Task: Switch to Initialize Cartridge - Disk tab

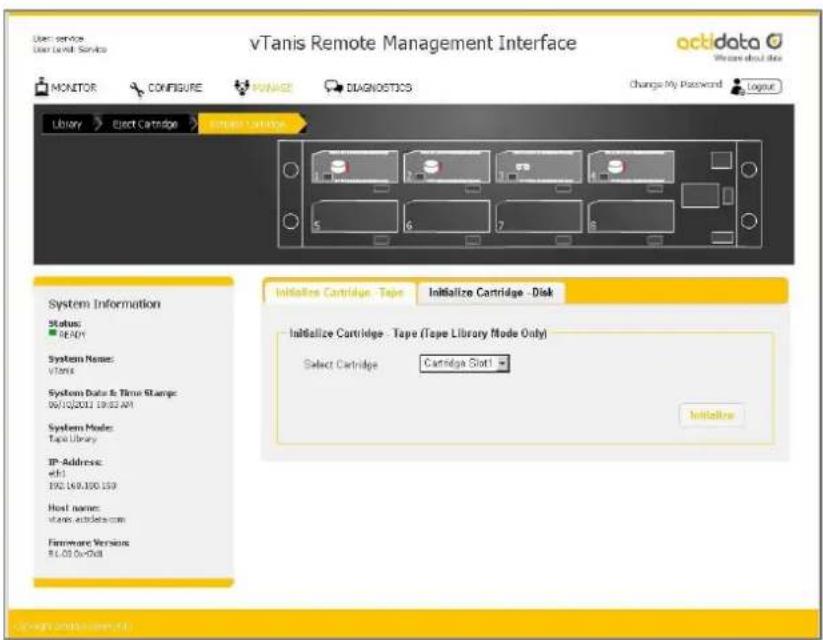Action: pyautogui.click(x=491, y=292)
